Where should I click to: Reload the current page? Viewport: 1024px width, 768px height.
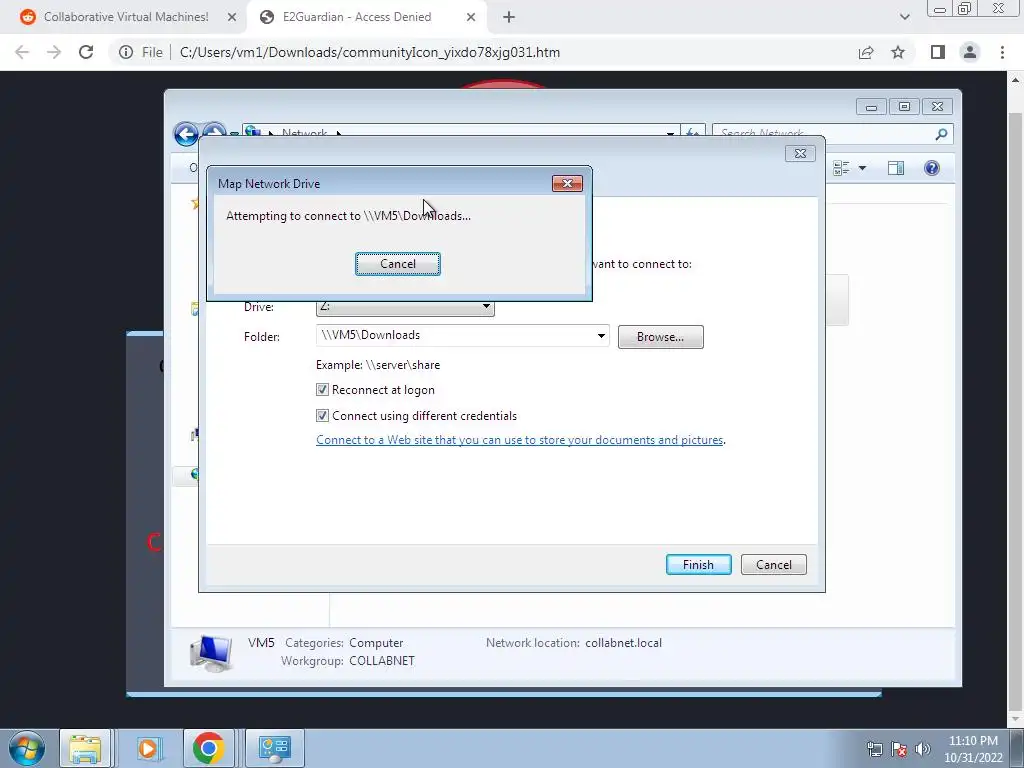86,52
